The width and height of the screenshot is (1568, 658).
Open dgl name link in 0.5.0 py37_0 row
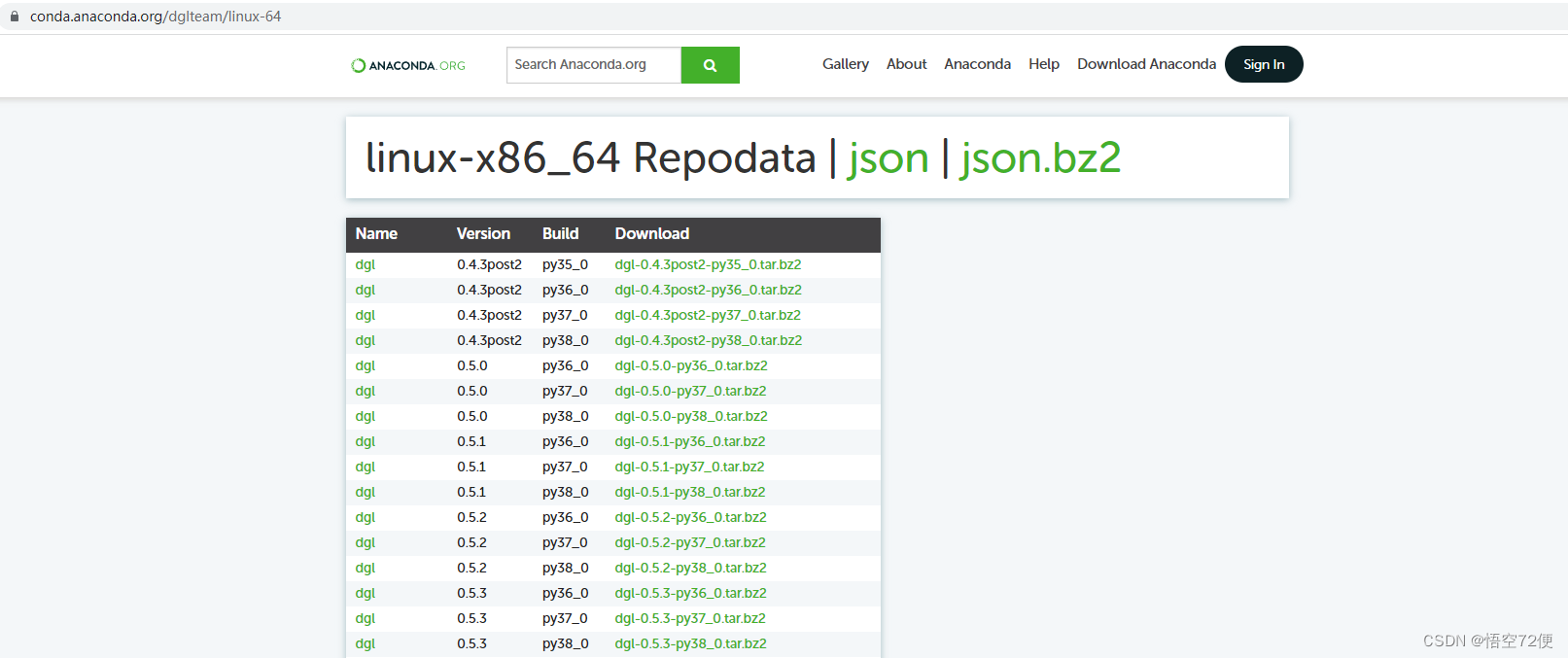point(366,391)
